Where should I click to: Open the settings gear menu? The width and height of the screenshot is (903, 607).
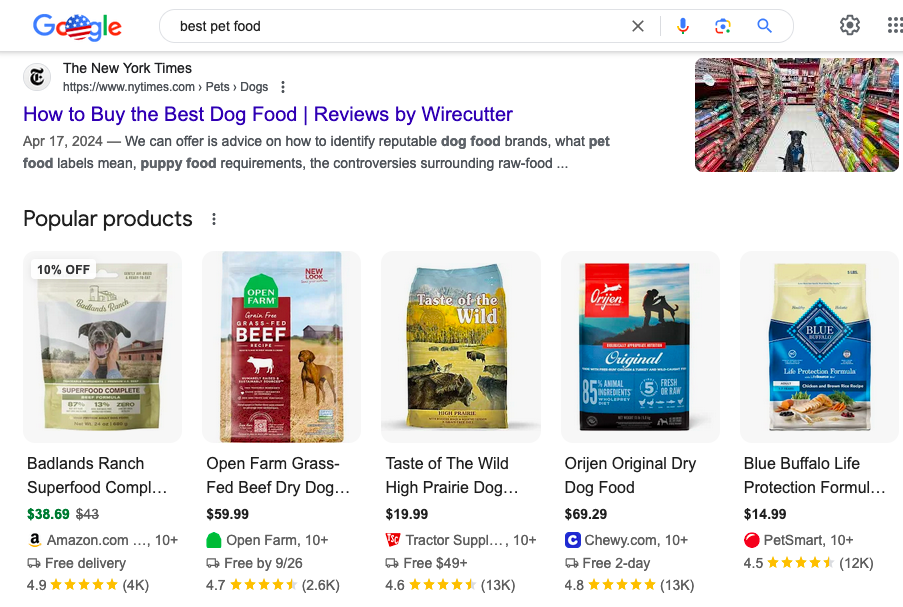(x=850, y=26)
